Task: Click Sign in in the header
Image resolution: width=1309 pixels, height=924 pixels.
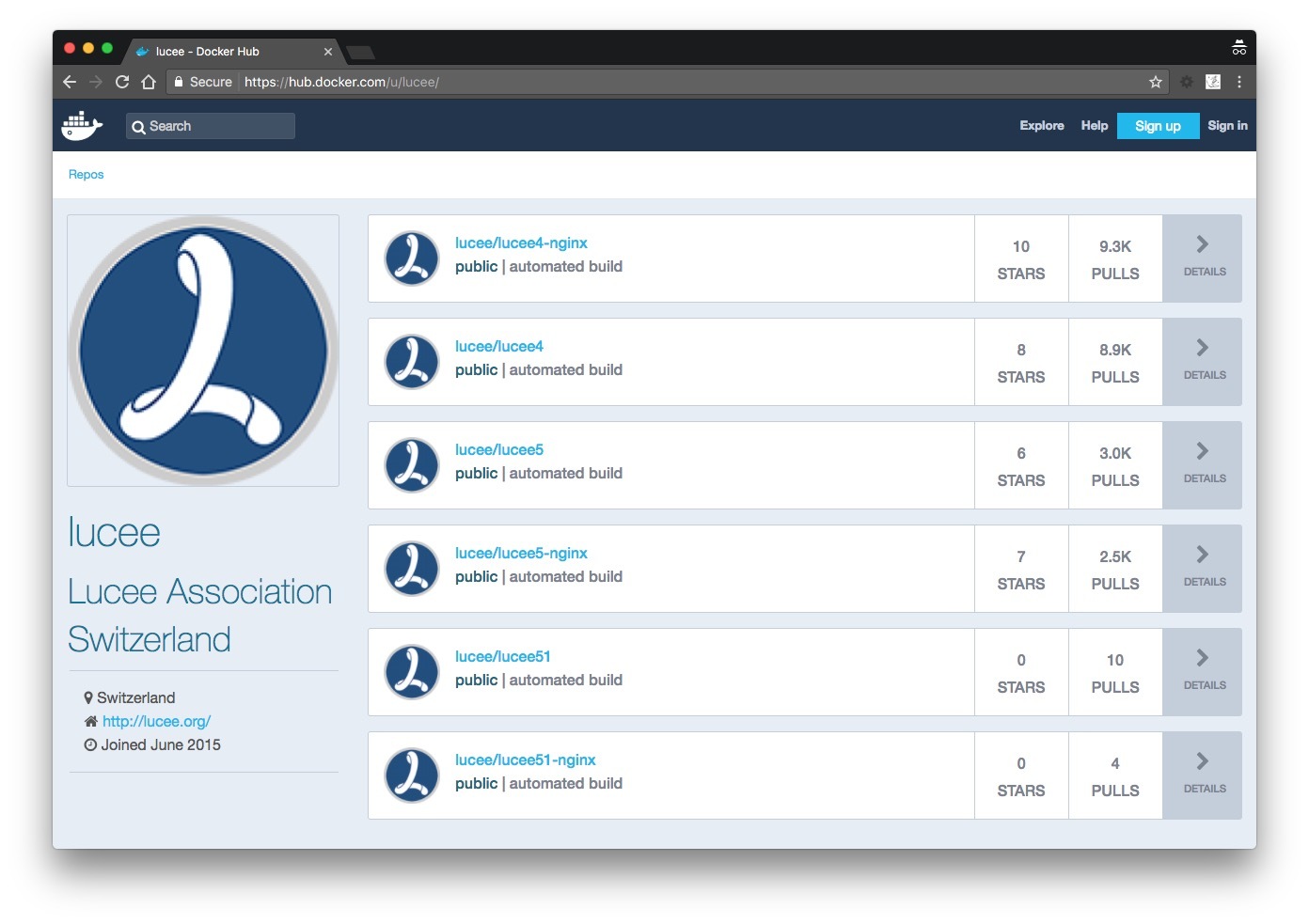Action: [1227, 125]
